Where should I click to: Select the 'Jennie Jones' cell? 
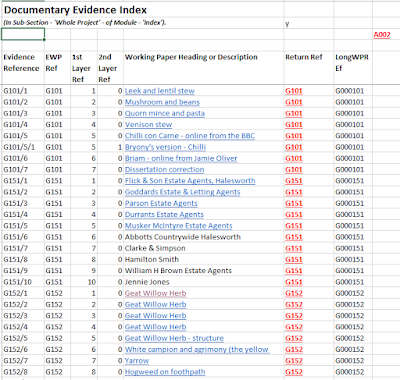(x=204, y=282)
